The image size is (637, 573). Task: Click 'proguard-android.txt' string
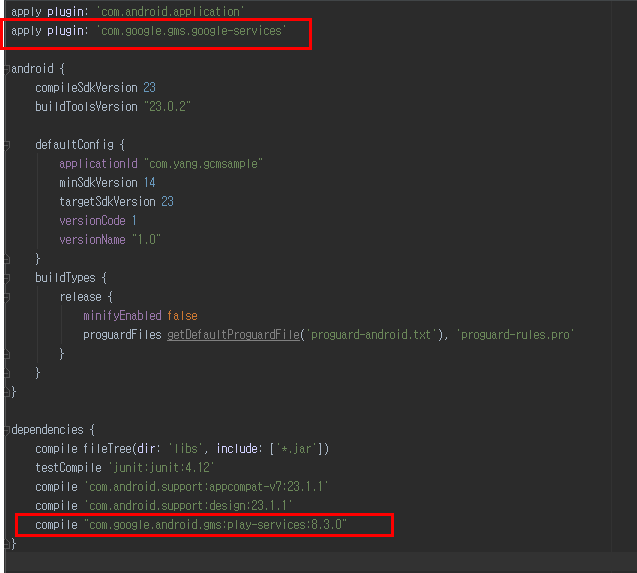(x=371, y=335)
